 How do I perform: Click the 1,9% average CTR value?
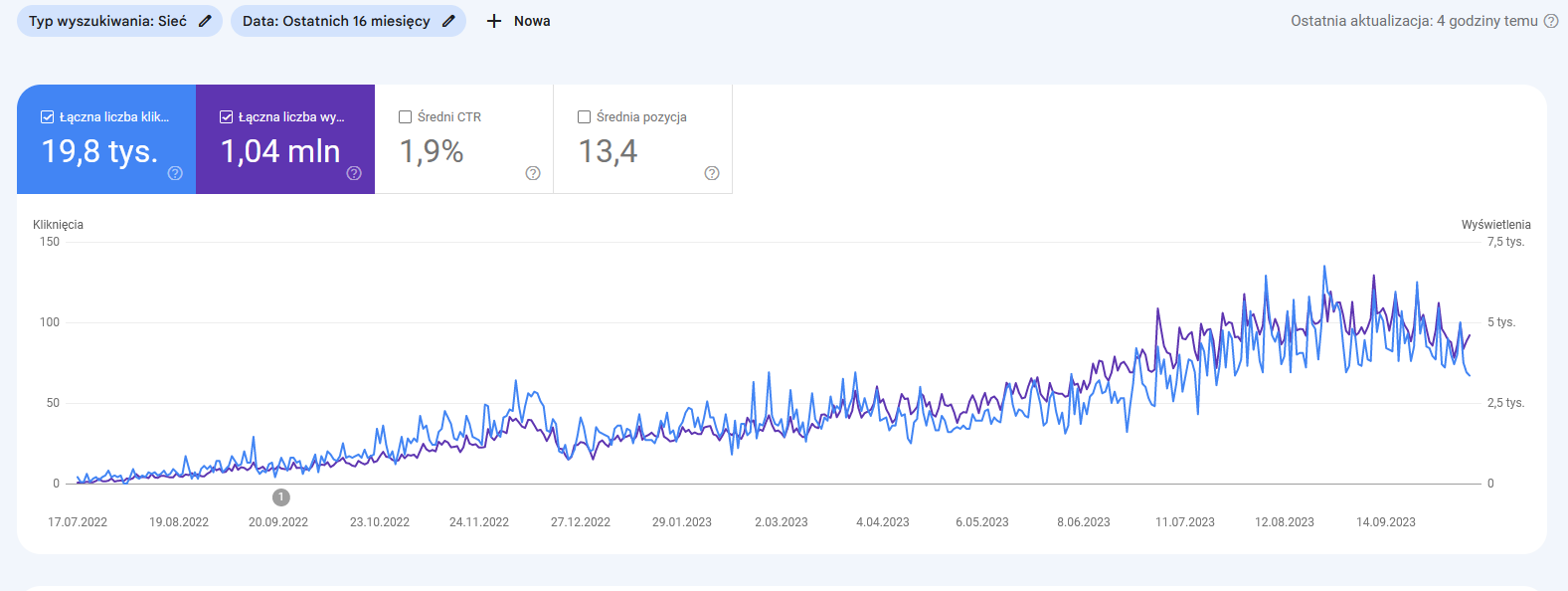[x=432, y=151]
